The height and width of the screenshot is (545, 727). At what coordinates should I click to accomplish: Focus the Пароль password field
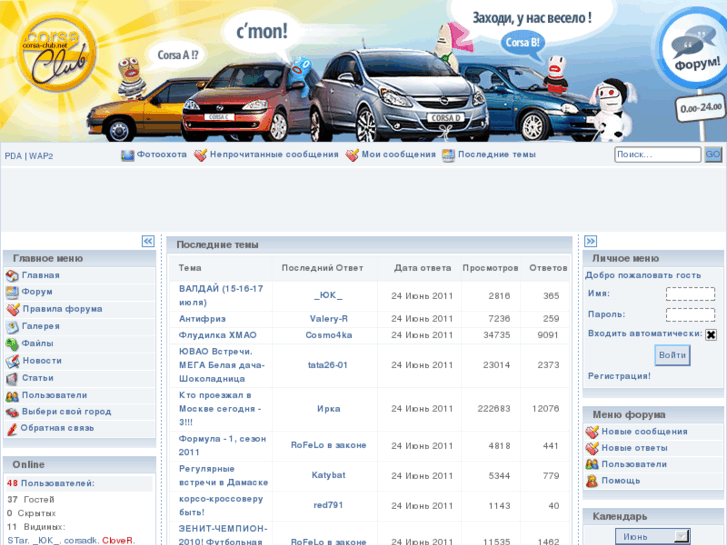[x=690, y=314]
